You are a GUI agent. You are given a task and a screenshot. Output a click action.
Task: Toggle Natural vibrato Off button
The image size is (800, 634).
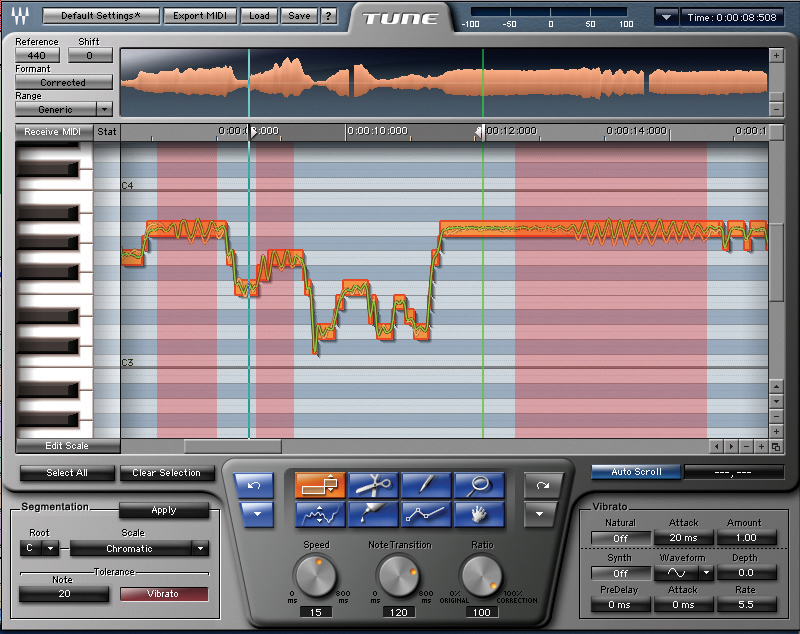[x=620, y=538]
